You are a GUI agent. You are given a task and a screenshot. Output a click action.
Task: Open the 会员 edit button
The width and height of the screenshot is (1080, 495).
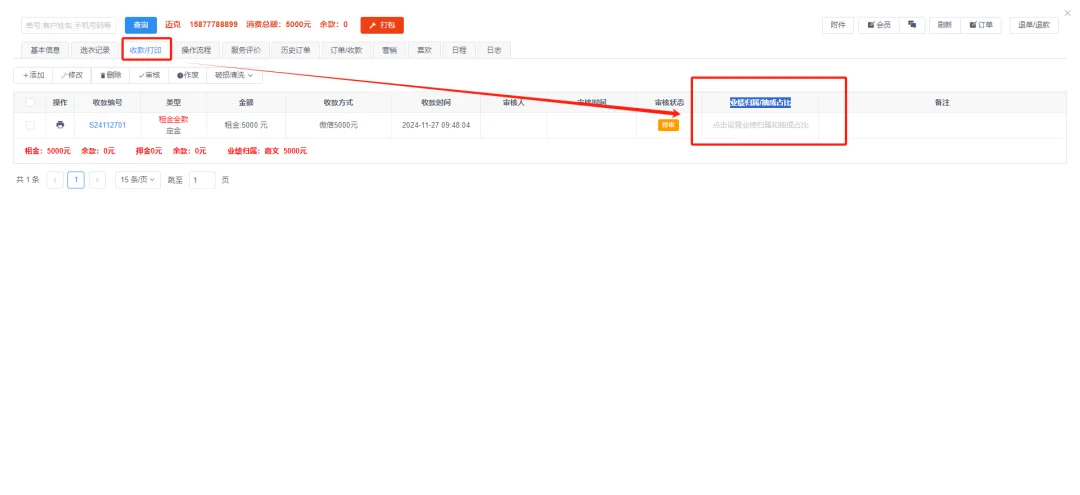(879, 25)
